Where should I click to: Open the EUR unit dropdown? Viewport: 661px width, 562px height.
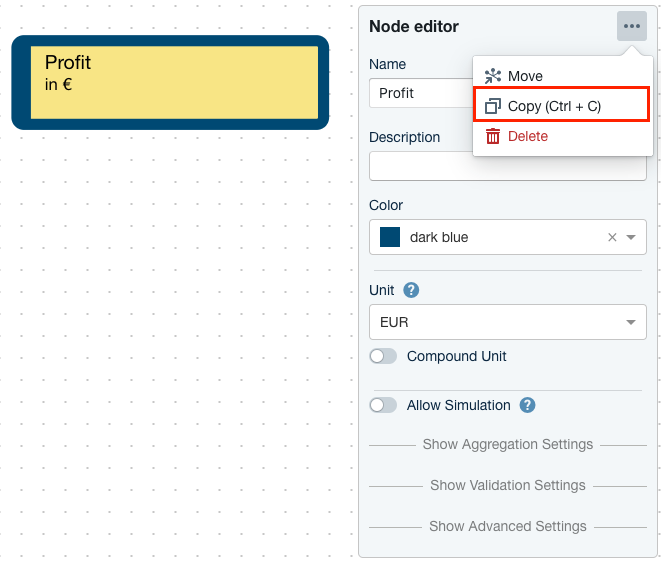click(507, 323)
